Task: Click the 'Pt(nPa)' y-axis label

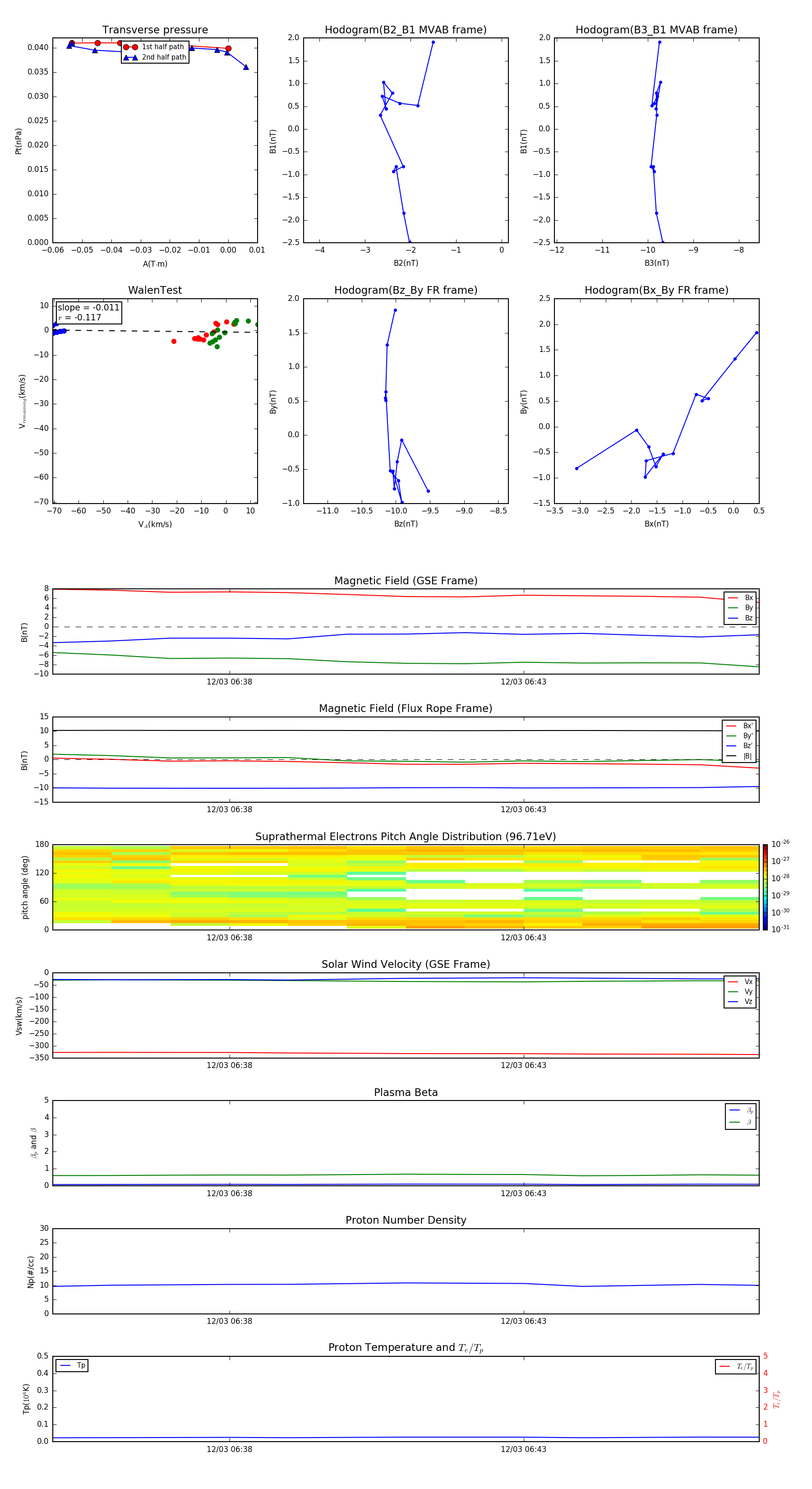Action: [x=18, y=141]
